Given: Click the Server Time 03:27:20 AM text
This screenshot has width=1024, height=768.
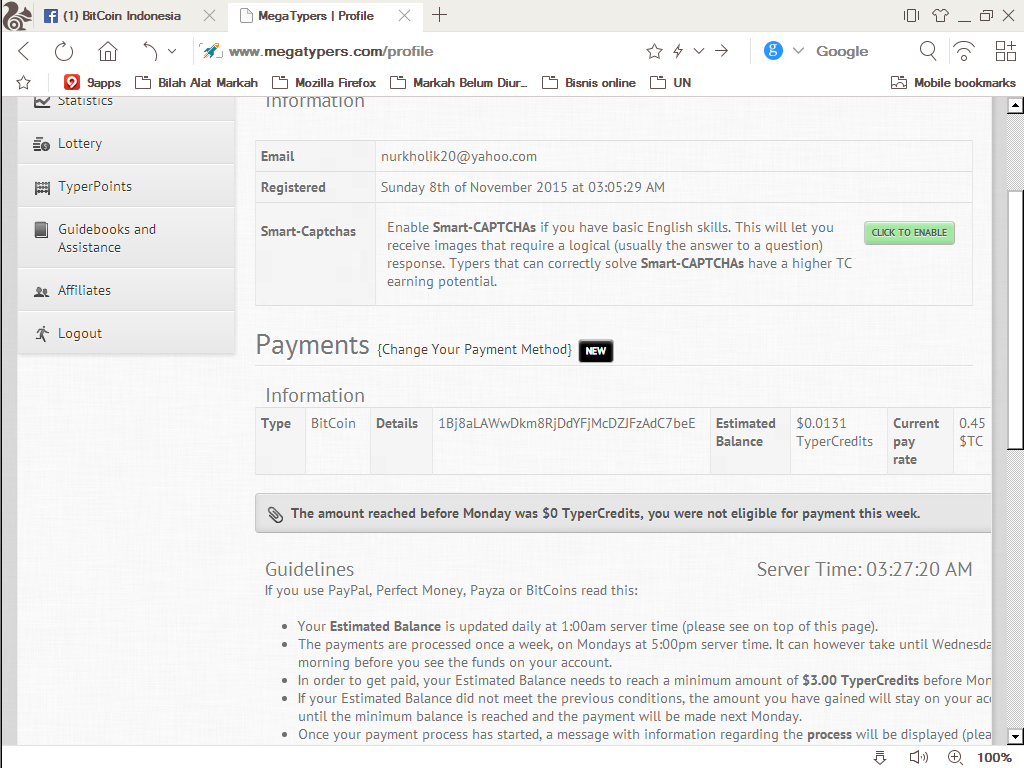Looking at the screenshot, I should pos(864,569).
